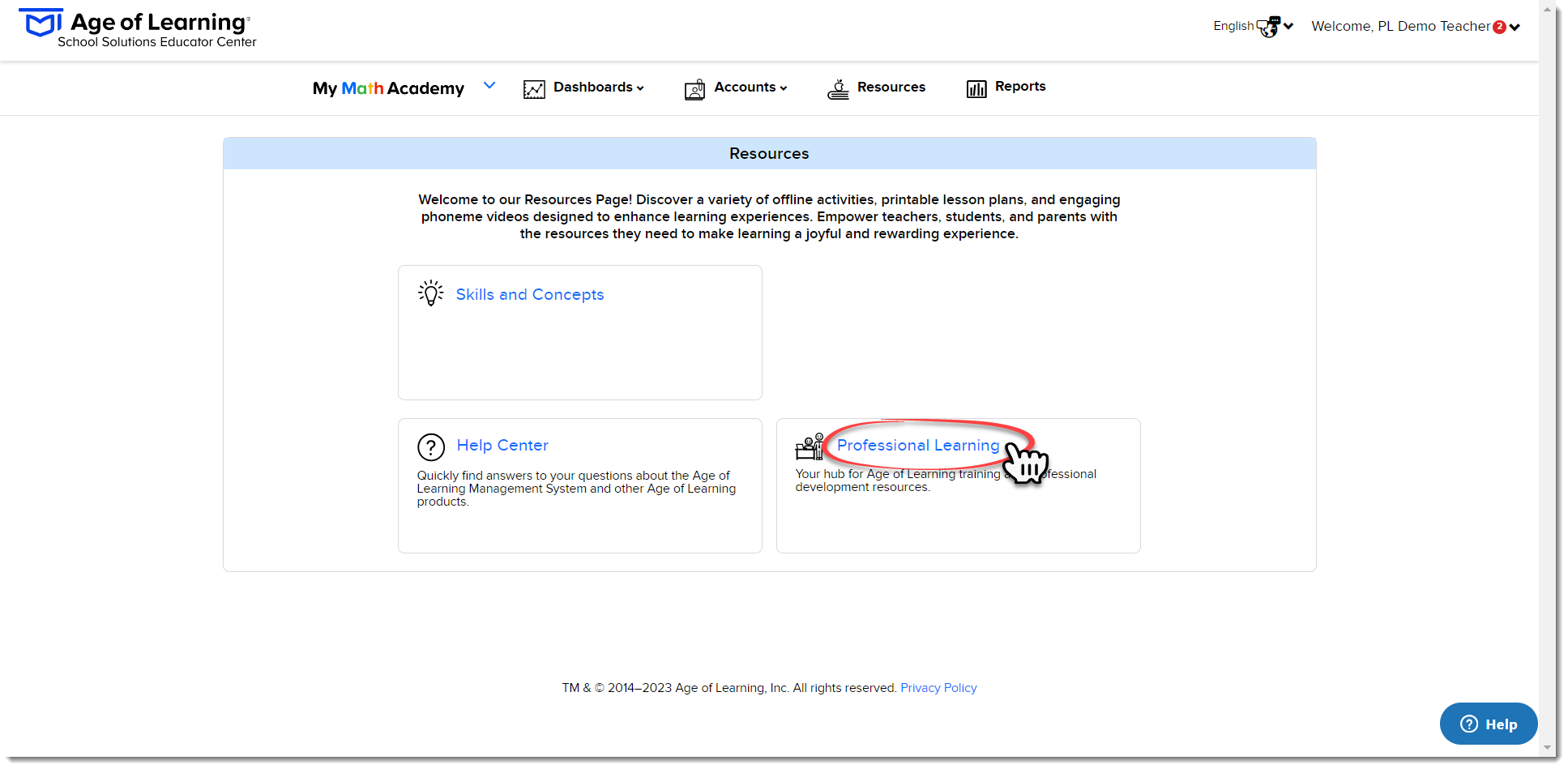Click the Professional Learning teacher icon

click(810, 446)
